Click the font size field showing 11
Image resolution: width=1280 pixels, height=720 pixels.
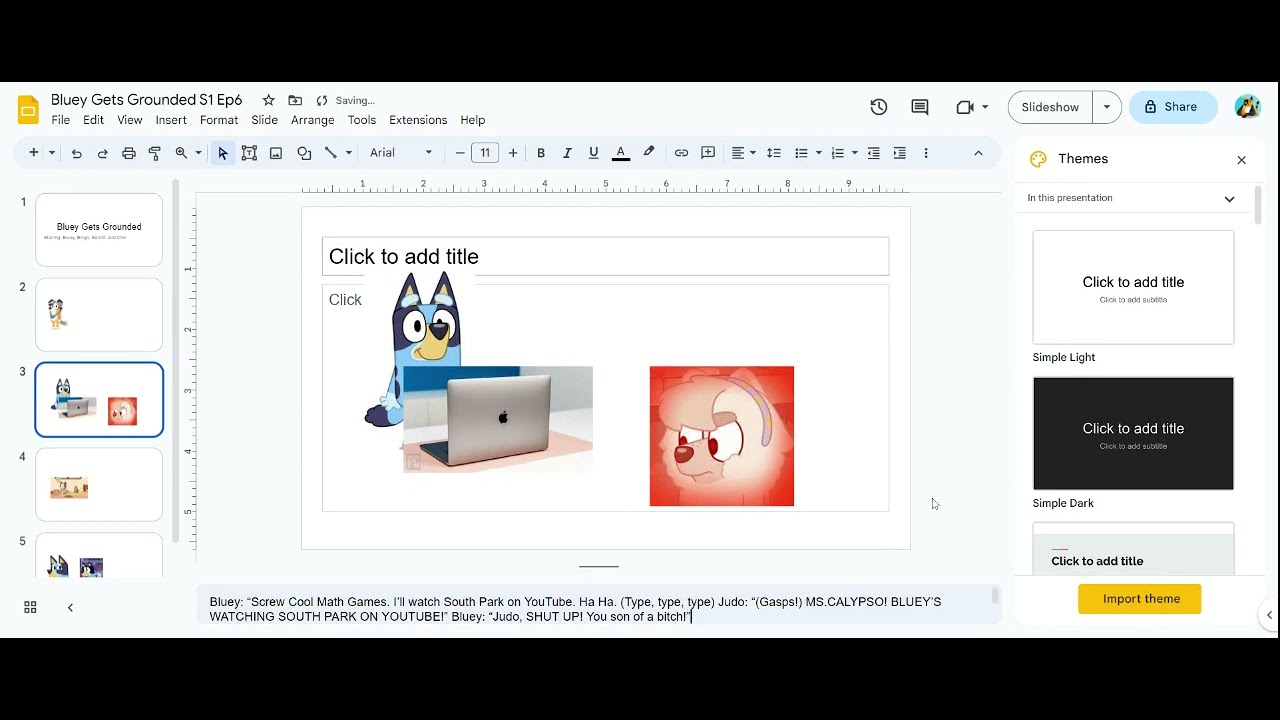(485, 153)
